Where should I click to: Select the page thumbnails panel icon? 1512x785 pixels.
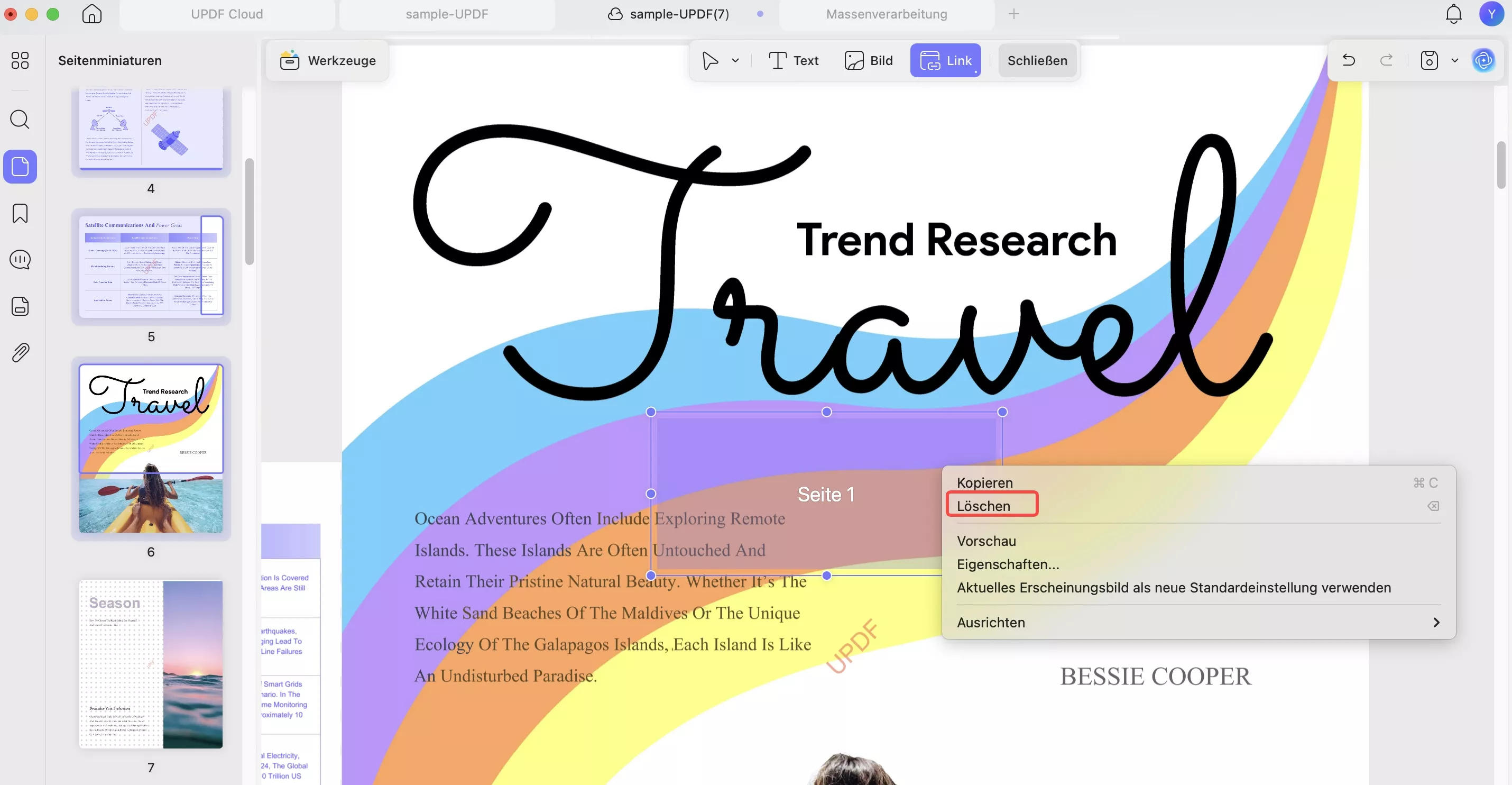pyautogui.click(x=20, y=167)
